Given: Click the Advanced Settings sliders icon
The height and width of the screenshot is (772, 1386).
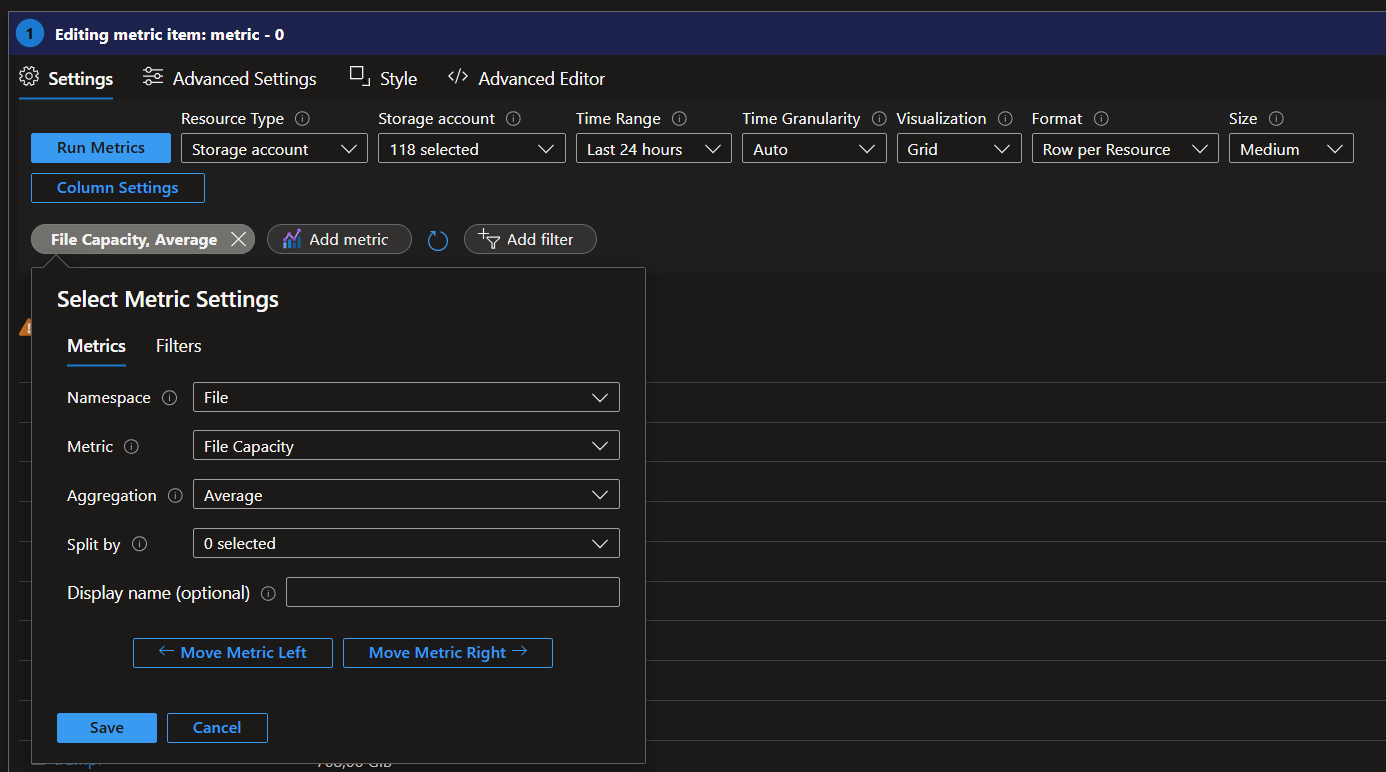Looking at the screenshot, I should click(x=153, y=77).
